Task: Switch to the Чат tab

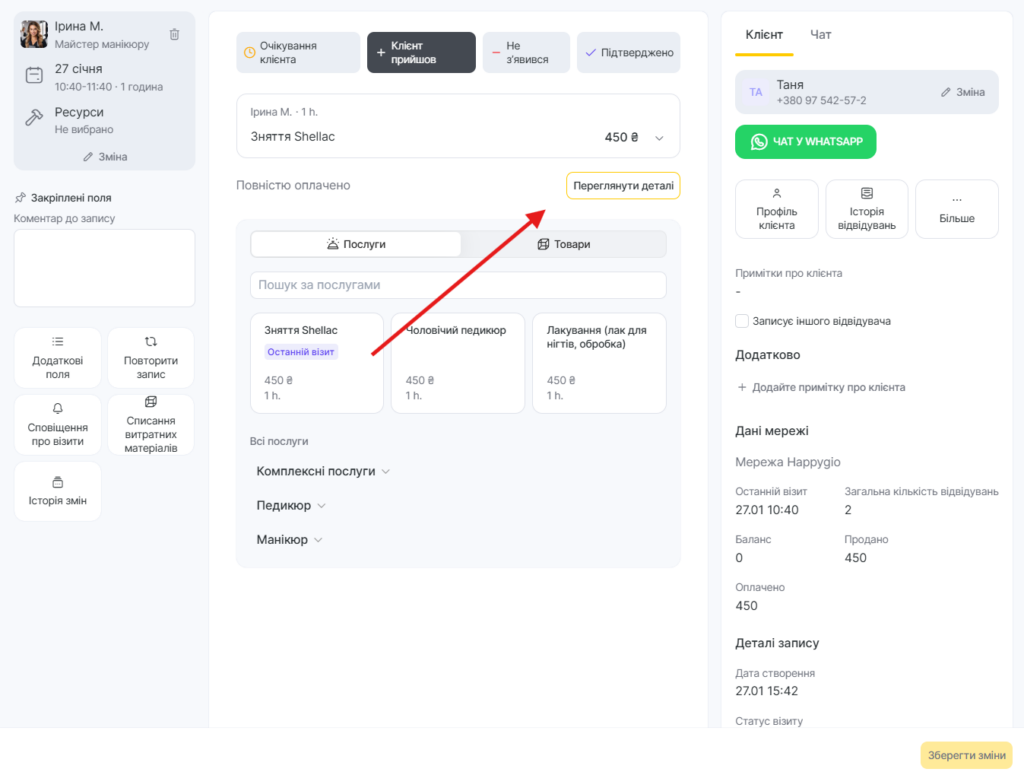Action: (820, 35)
